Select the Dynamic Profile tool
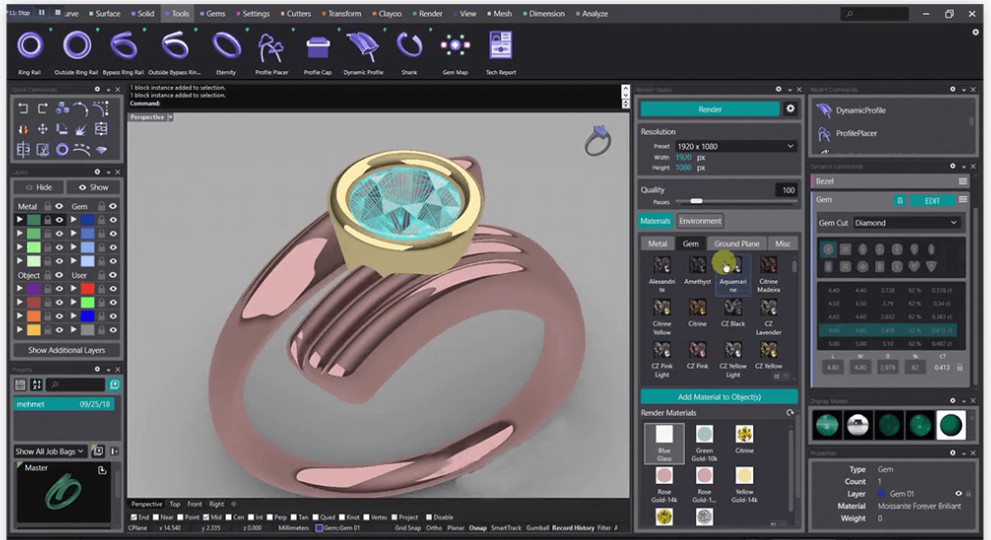This screenshot has width=991, height=540. (x=363, y=46)
